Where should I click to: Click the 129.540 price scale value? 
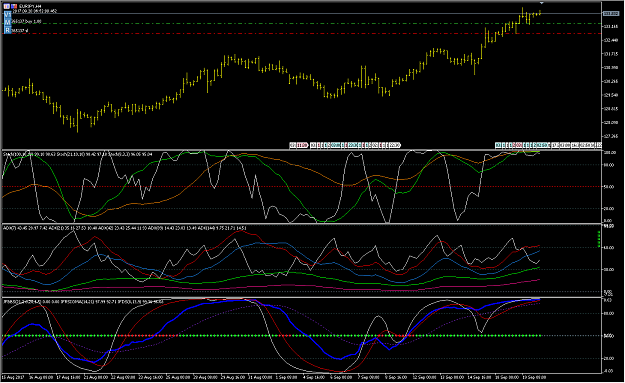tap(611, 95)
